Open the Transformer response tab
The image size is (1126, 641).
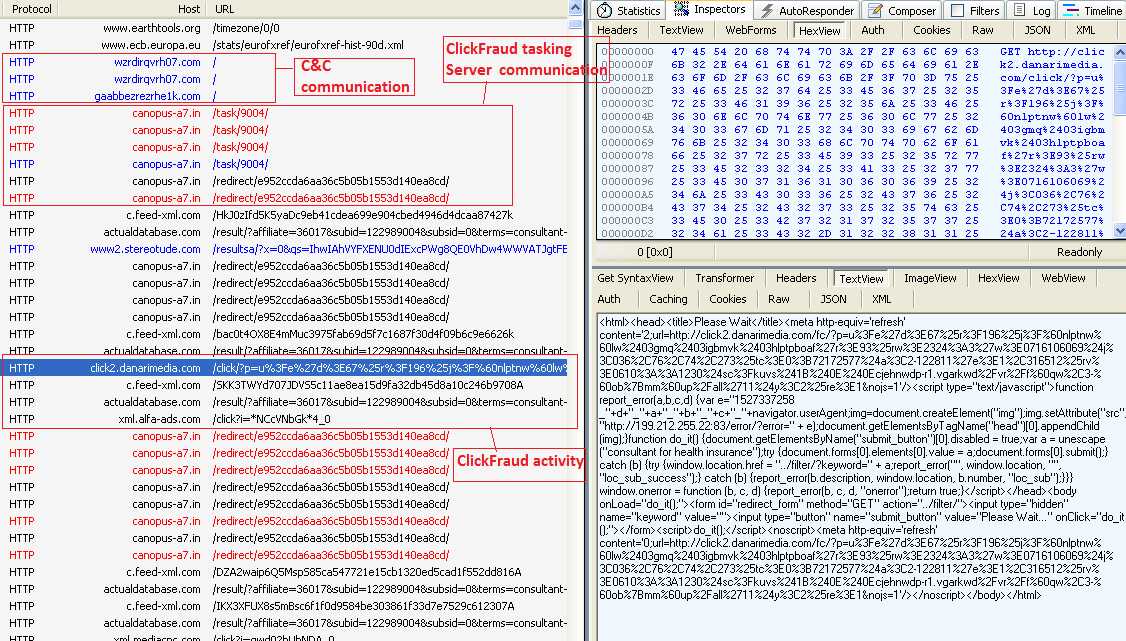[x=725, y=279]
